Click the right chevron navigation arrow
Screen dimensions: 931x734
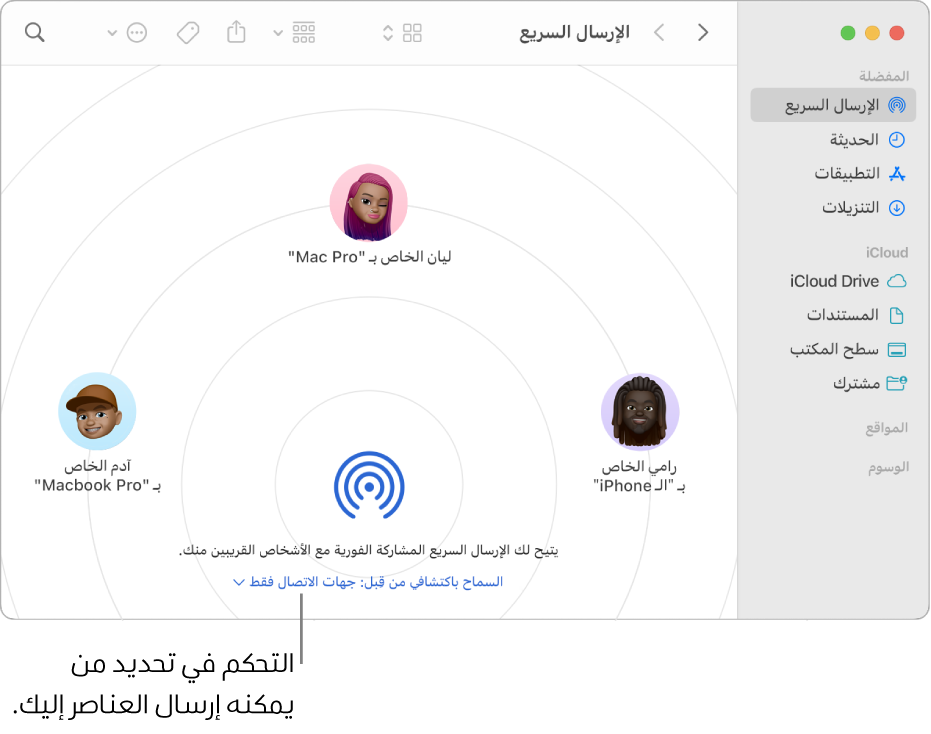[x=703, y=32]
